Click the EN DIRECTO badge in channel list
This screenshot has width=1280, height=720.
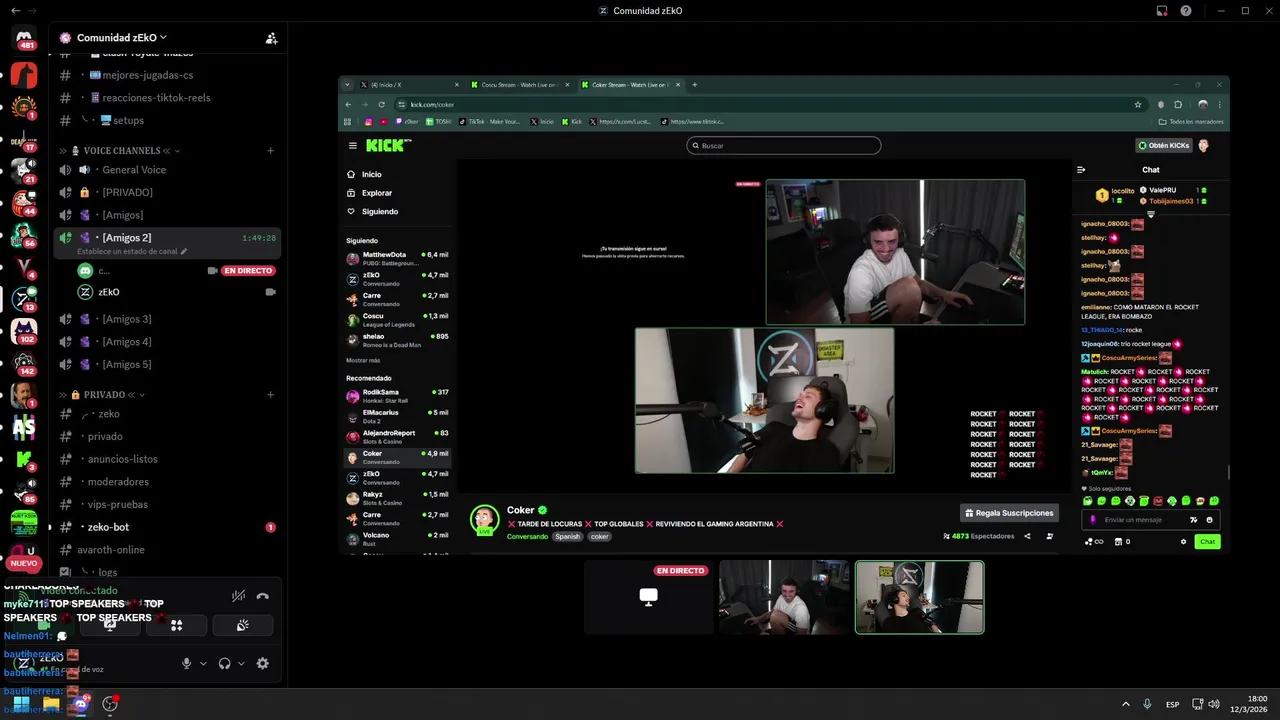click(248, 271)
